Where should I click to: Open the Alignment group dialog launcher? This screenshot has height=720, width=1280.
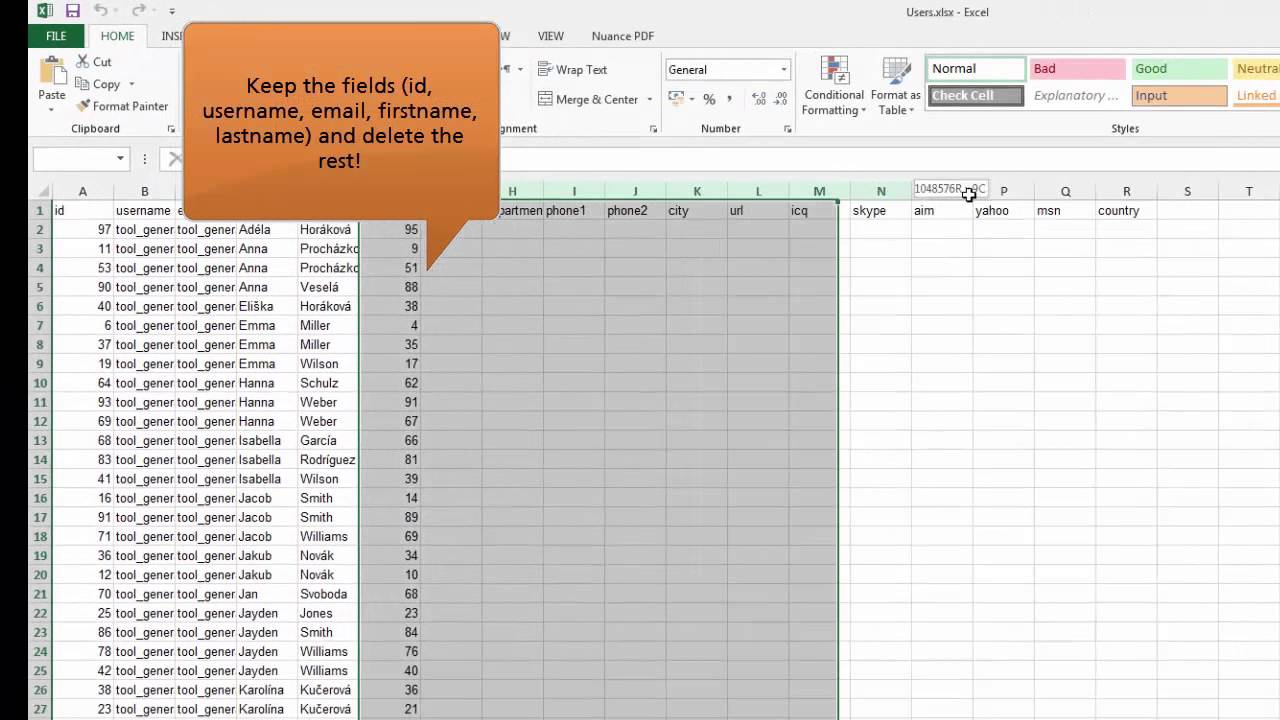pos(653,129)
